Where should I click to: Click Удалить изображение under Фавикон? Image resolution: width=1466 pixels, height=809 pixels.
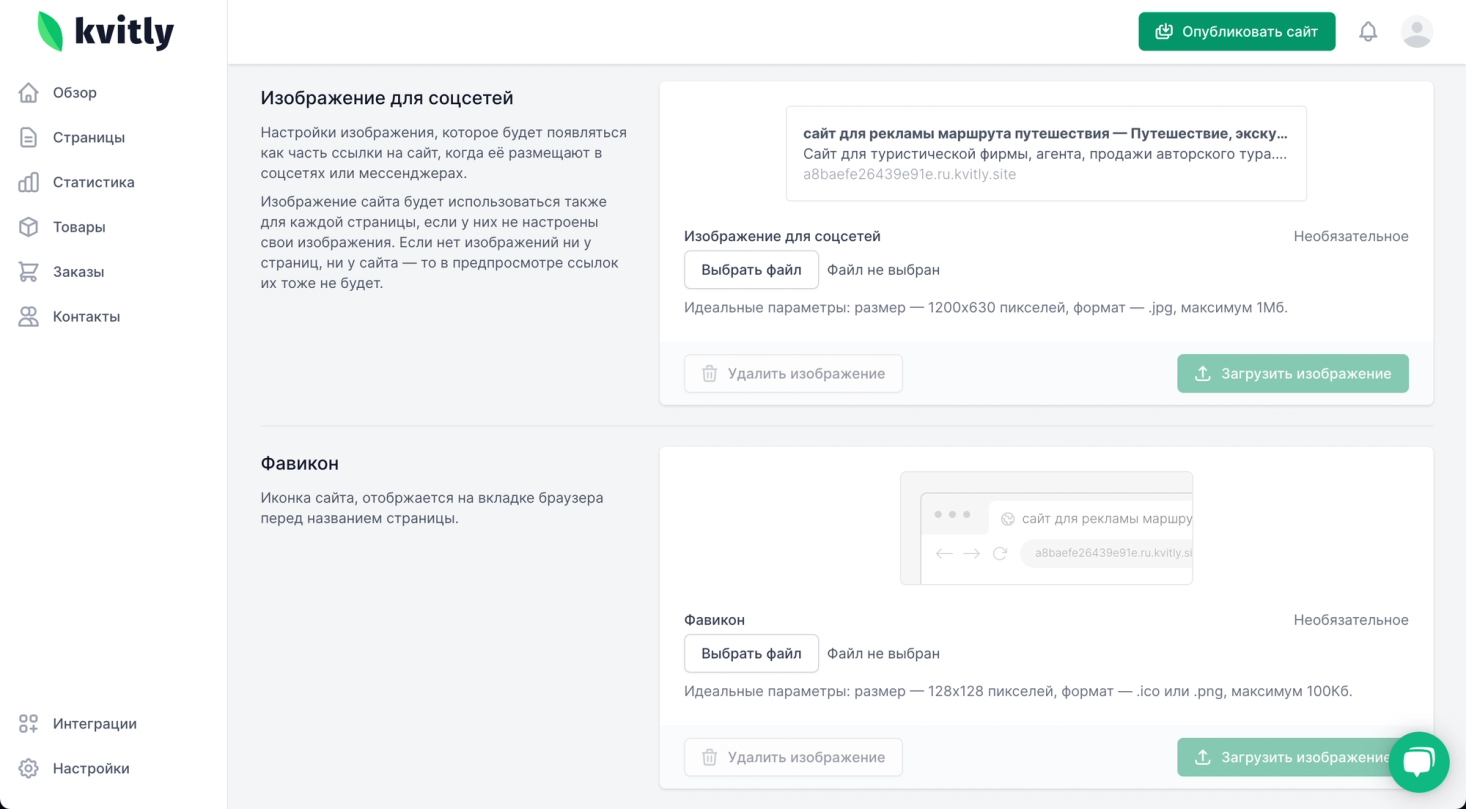click(x=793, y=758)
